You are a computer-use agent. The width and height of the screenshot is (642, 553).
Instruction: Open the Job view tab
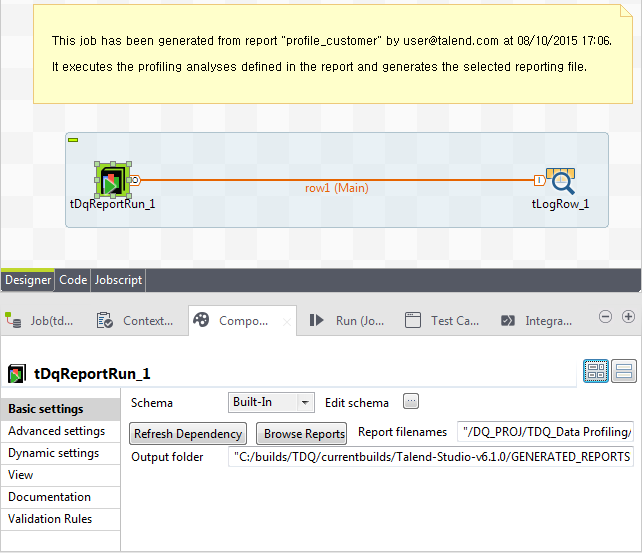[x=40, y=321]
